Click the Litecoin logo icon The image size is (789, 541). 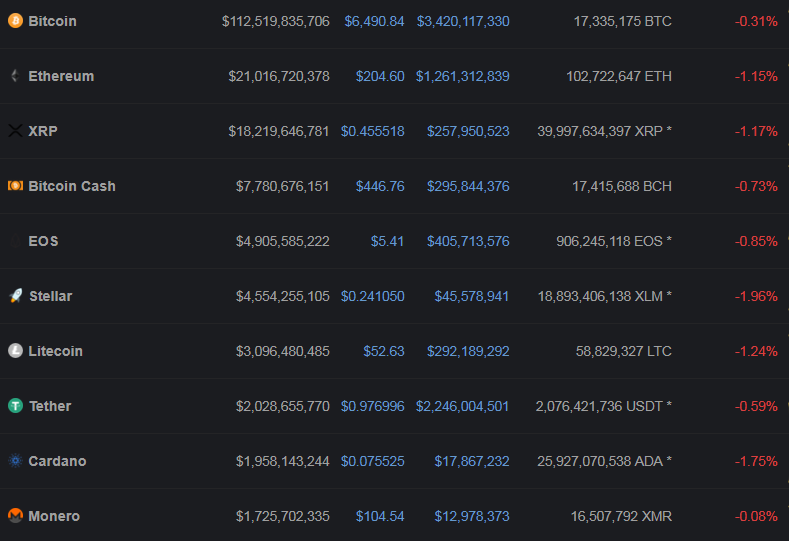[x=15, y=351]
